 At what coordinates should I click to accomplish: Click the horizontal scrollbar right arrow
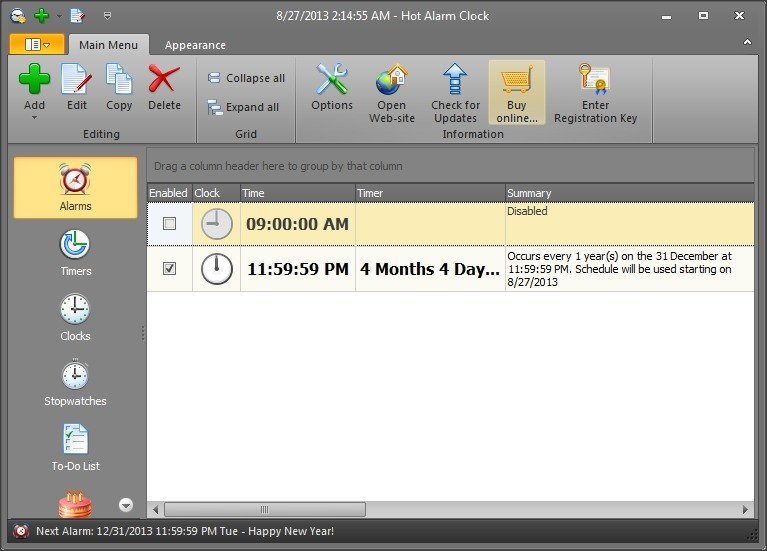pyautogui.click(x=745, y=509)
